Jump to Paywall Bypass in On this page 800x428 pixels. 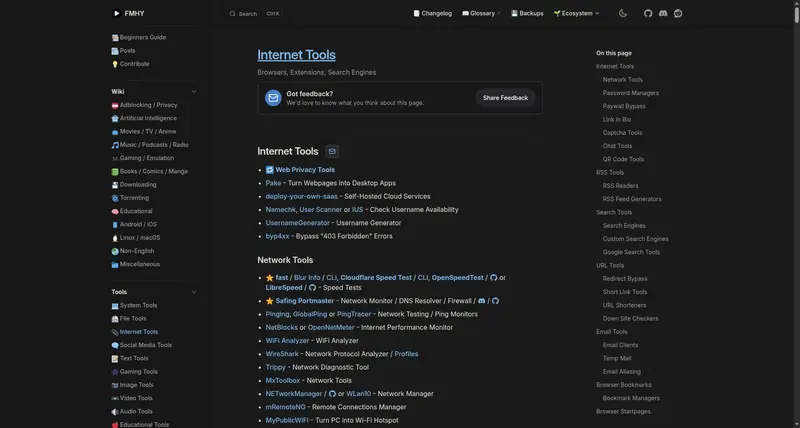624,106
